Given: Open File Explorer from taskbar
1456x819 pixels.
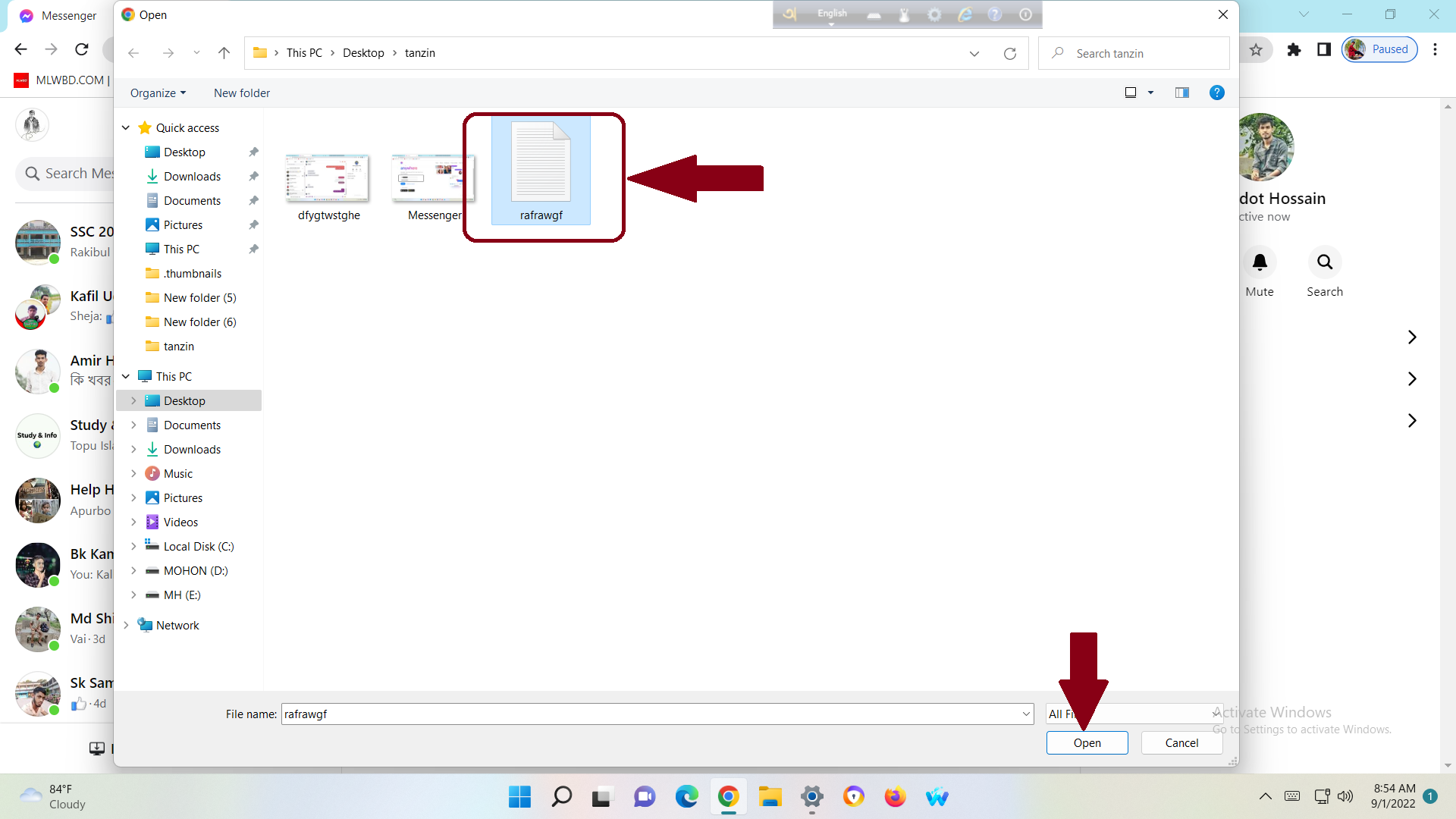Looking at the screenshot, I should [x=770, y=797].
